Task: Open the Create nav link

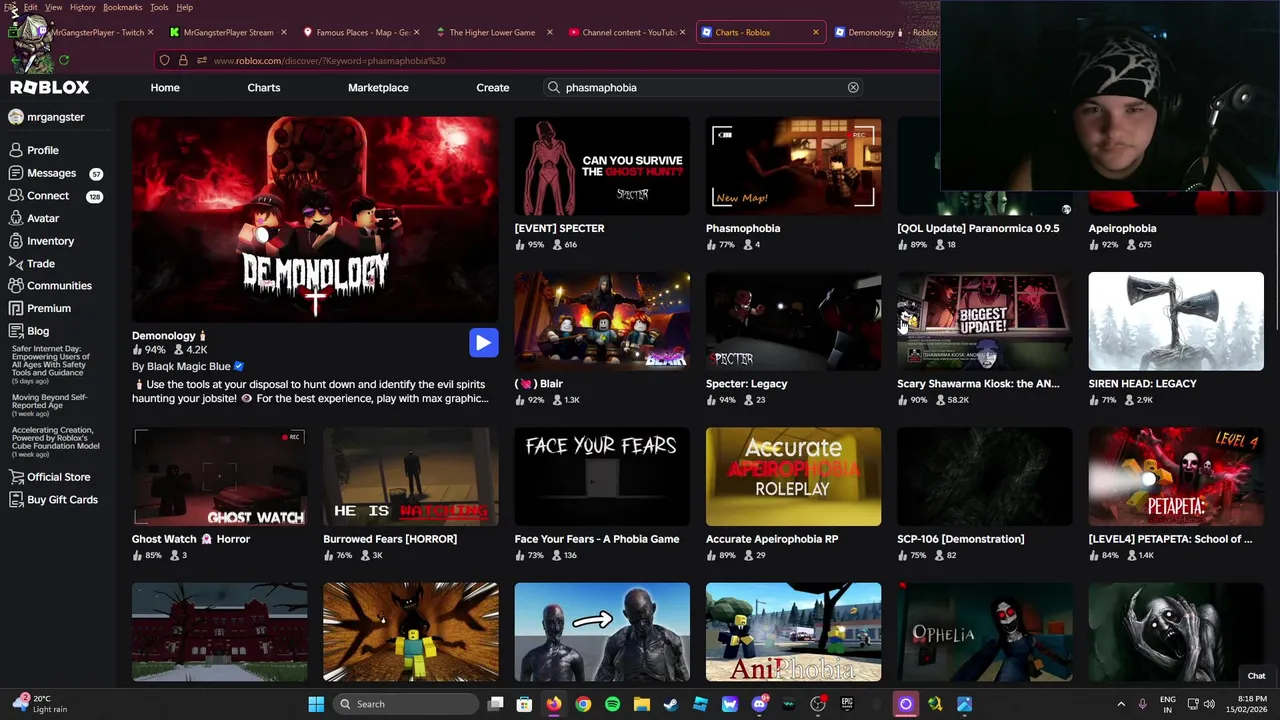Action: click(x=493, y=88)
